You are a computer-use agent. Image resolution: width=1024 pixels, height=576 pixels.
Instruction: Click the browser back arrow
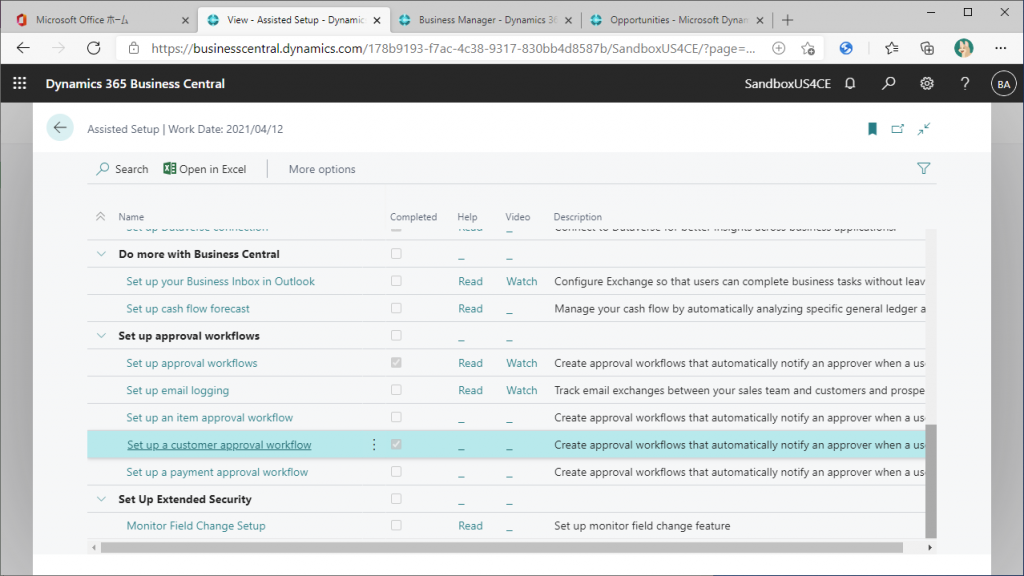[x=24, y=48]
